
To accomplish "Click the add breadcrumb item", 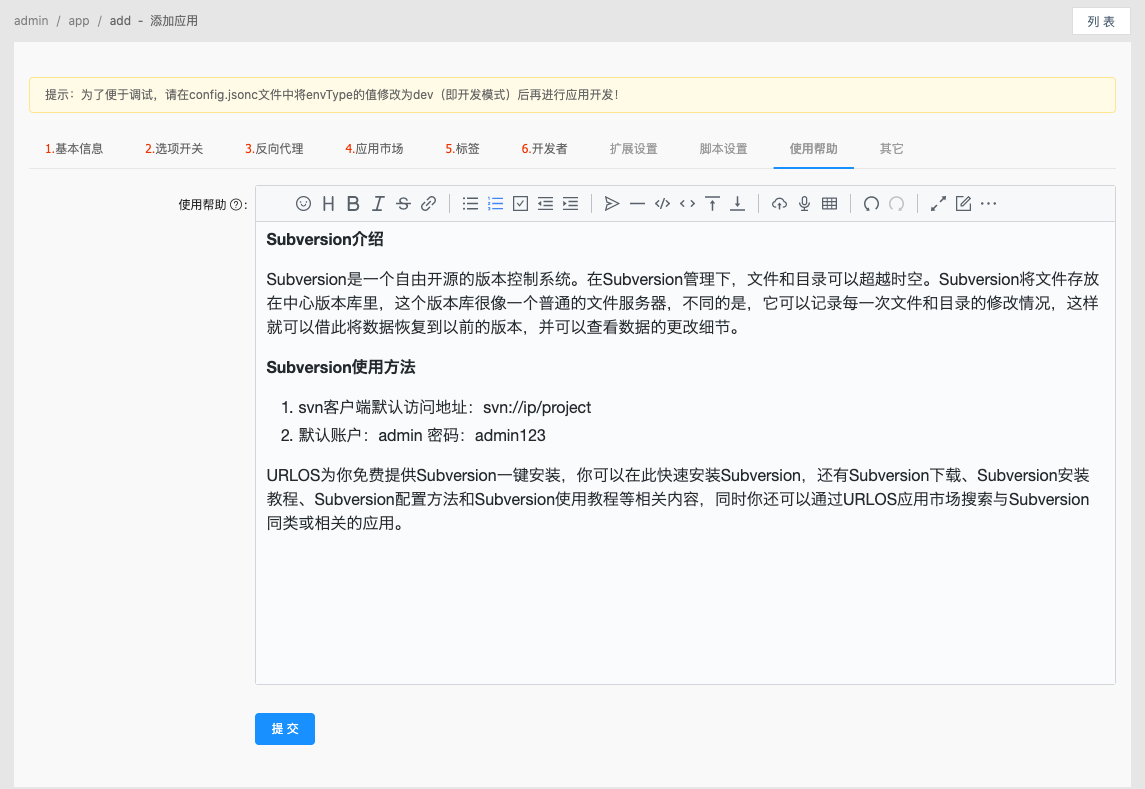I will (x=120, y=20).
